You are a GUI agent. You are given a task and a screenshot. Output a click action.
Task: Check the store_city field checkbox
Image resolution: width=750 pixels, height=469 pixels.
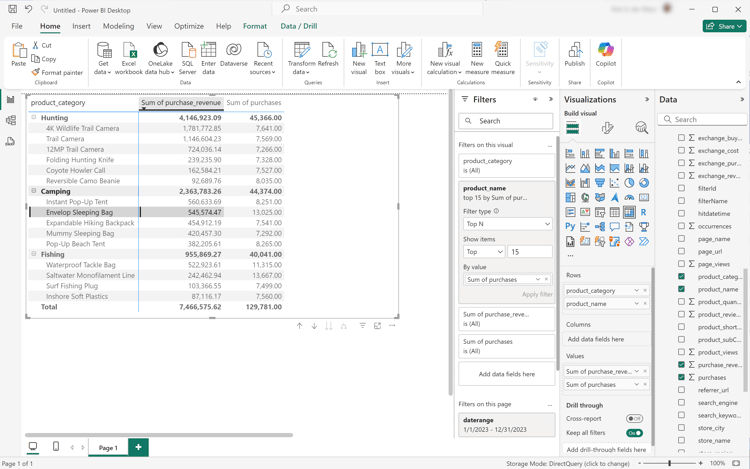click(x=682, y=428)
